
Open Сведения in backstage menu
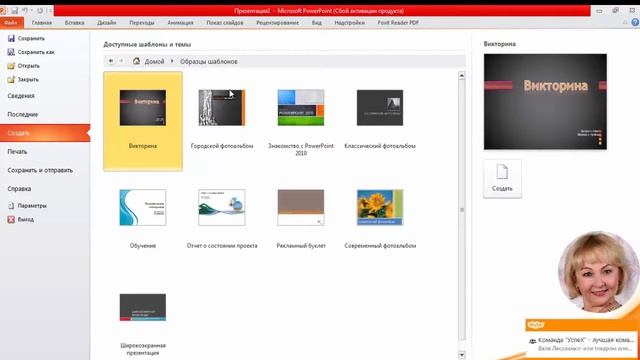pos(21,96)
